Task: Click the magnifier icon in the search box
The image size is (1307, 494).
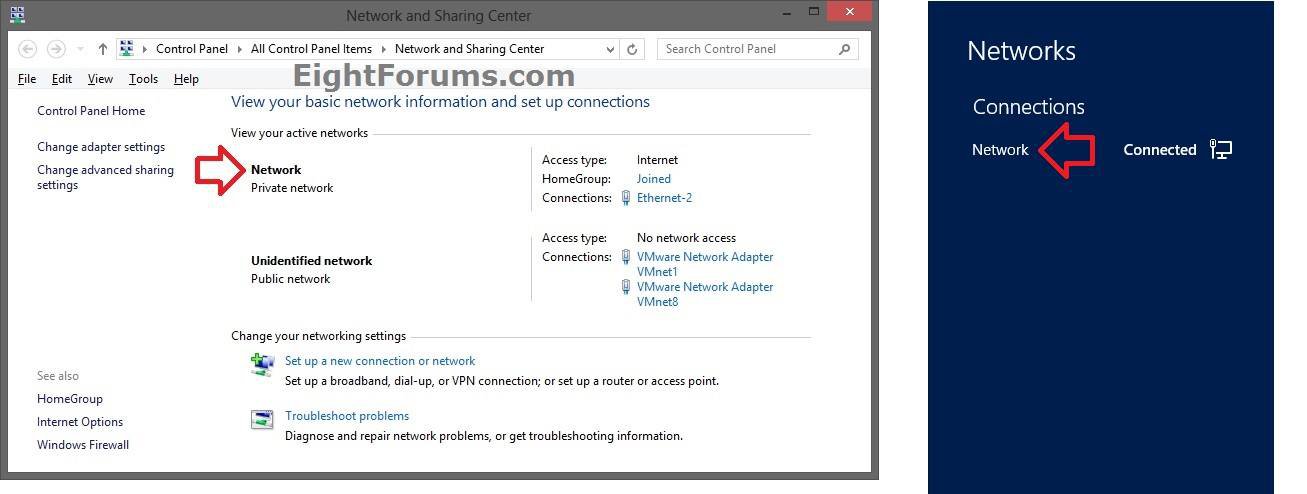Action: pyautogui.click(x=845, y=49)
